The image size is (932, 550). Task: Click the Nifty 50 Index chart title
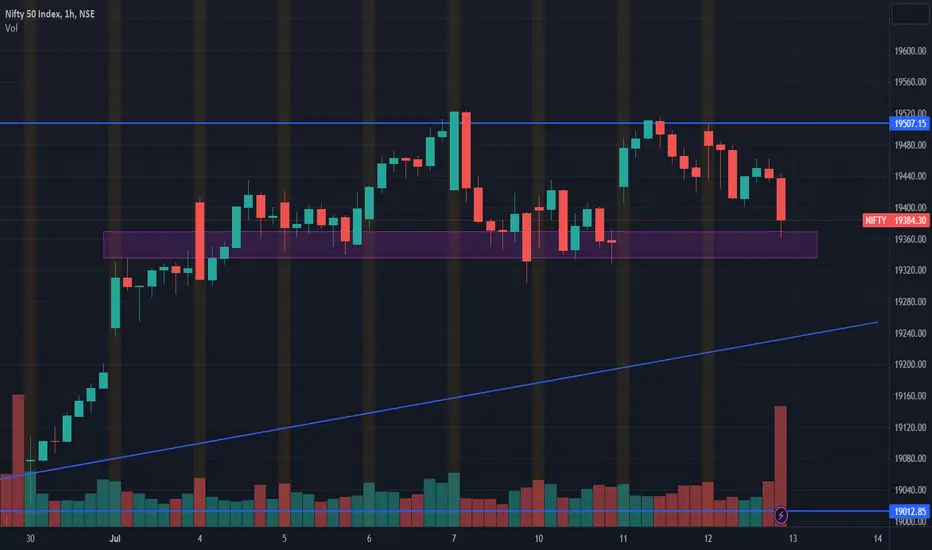[x=49, y=14]
